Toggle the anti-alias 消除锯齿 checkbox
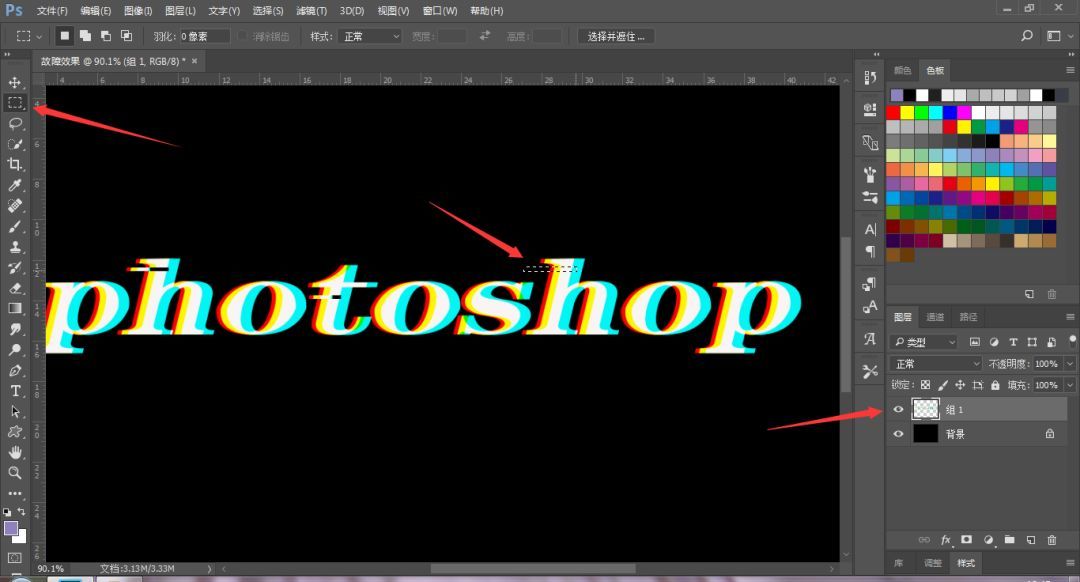 (x=242, y=36)
